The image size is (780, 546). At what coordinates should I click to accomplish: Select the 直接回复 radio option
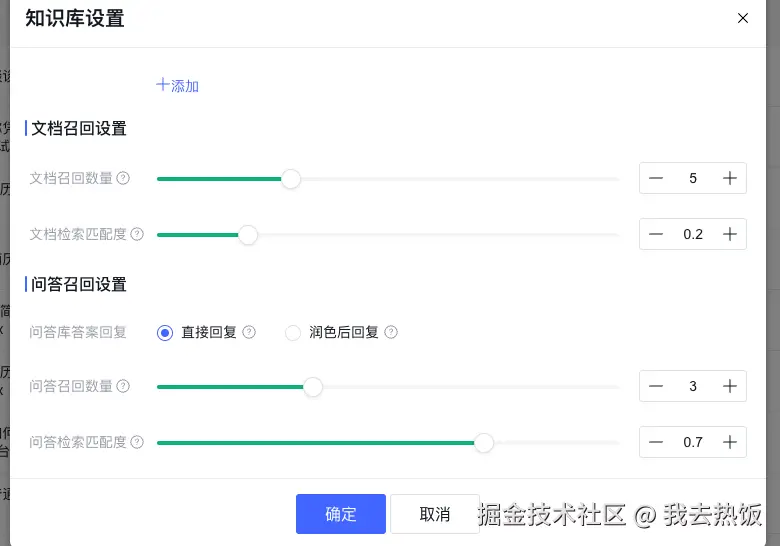(x=165, y=333)
